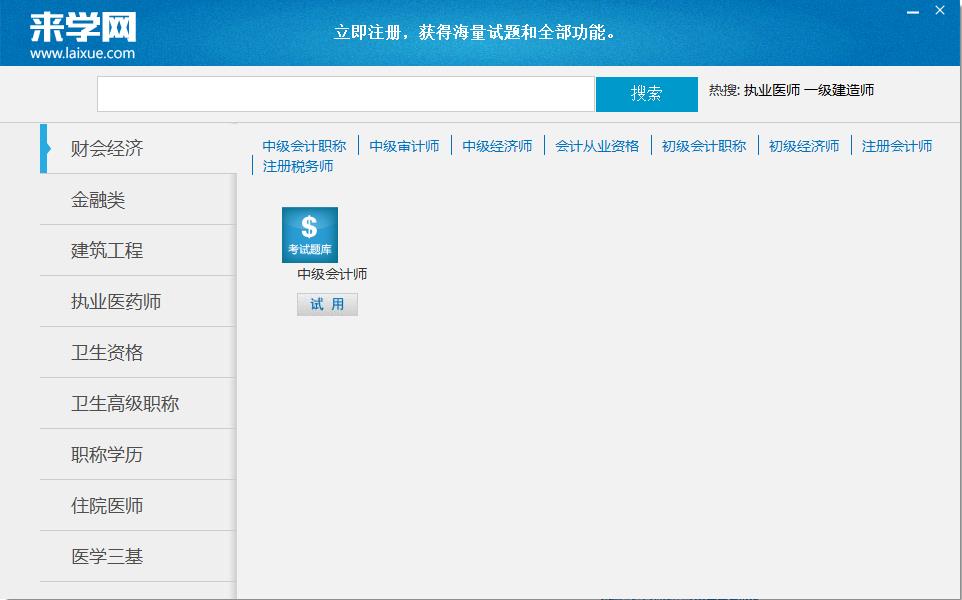
Task: Click the 中级会计师 course label
Action: 332,274
